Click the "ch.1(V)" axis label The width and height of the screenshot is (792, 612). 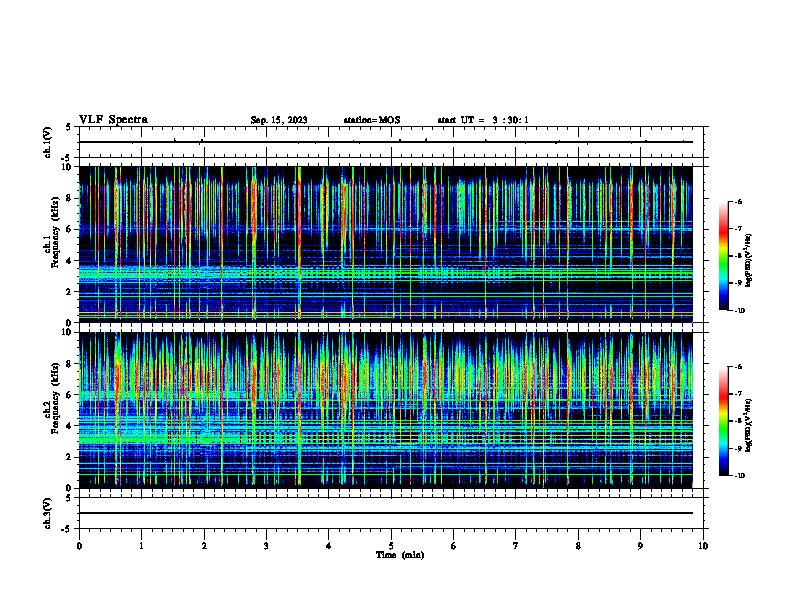coord(47,142)
